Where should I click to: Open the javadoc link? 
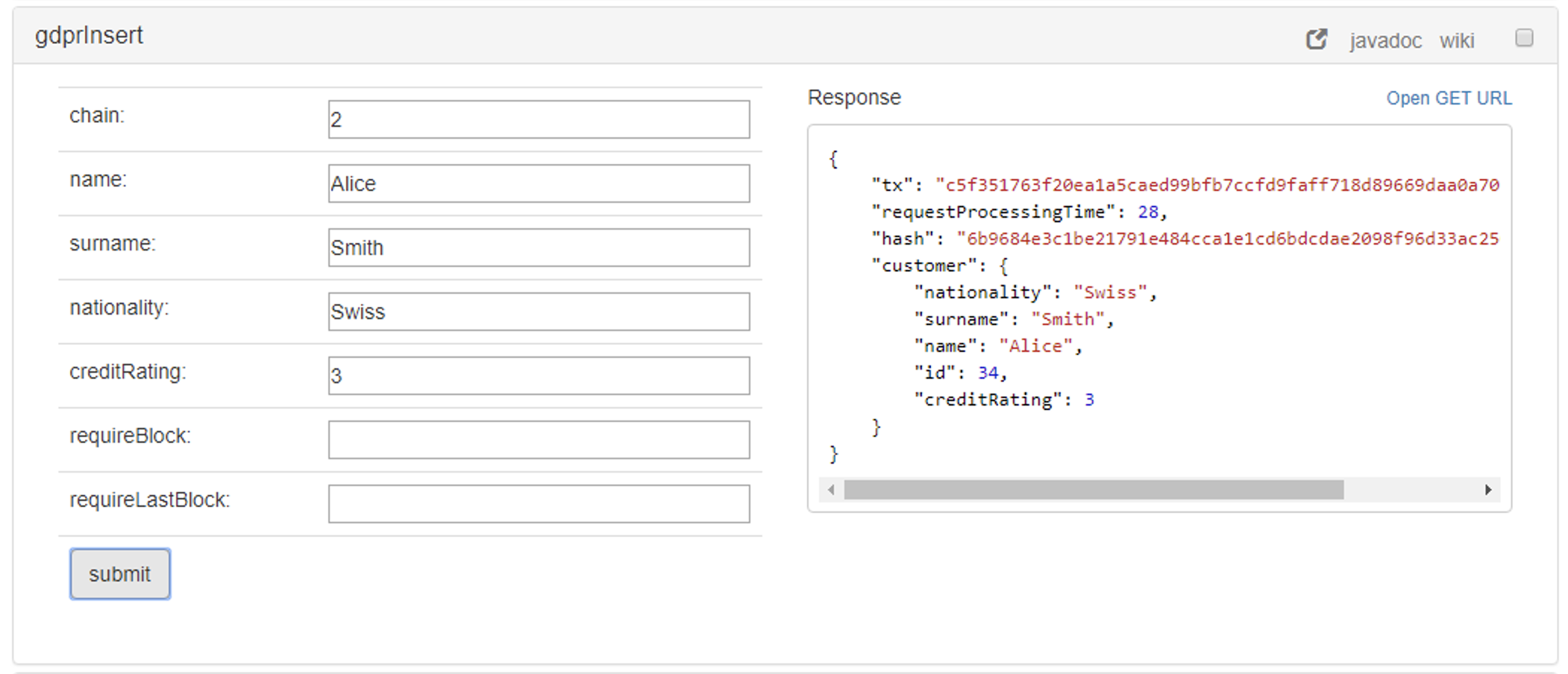(1385, 40)
